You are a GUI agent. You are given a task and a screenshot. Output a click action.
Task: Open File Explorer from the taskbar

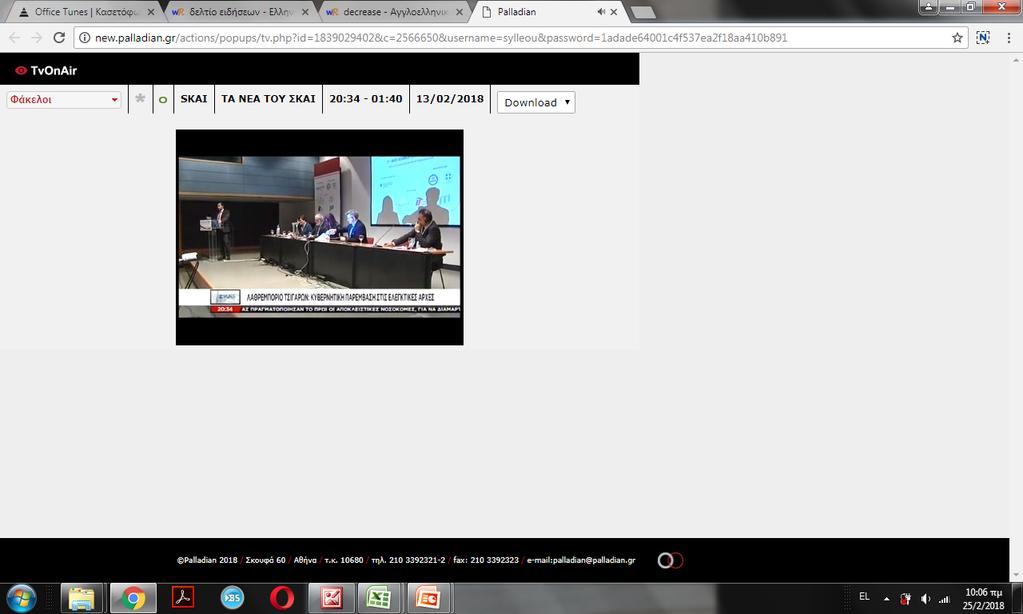pos(82,598)
